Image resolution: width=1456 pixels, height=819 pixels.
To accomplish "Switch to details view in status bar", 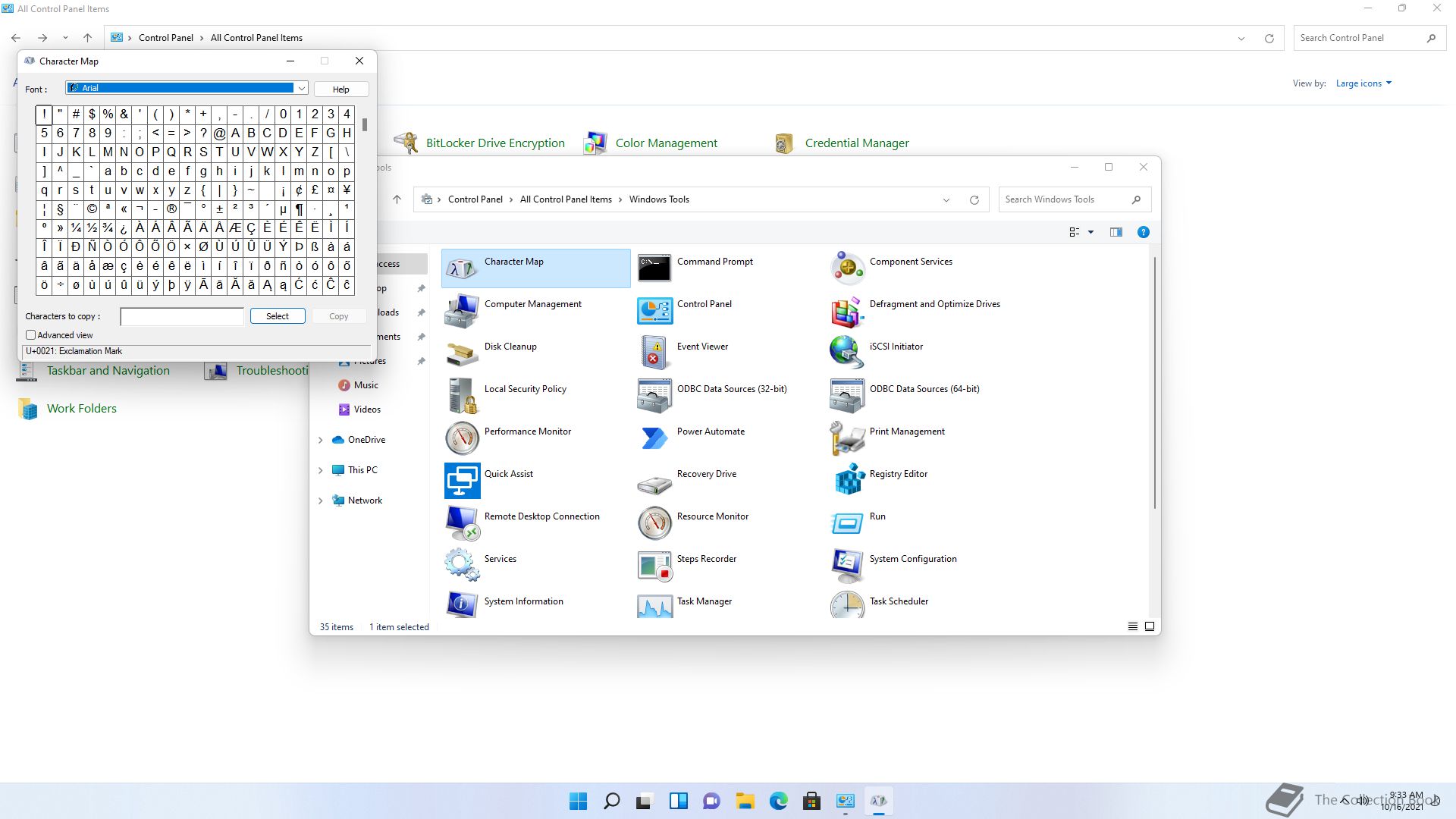I will [x=1133, y=626].
